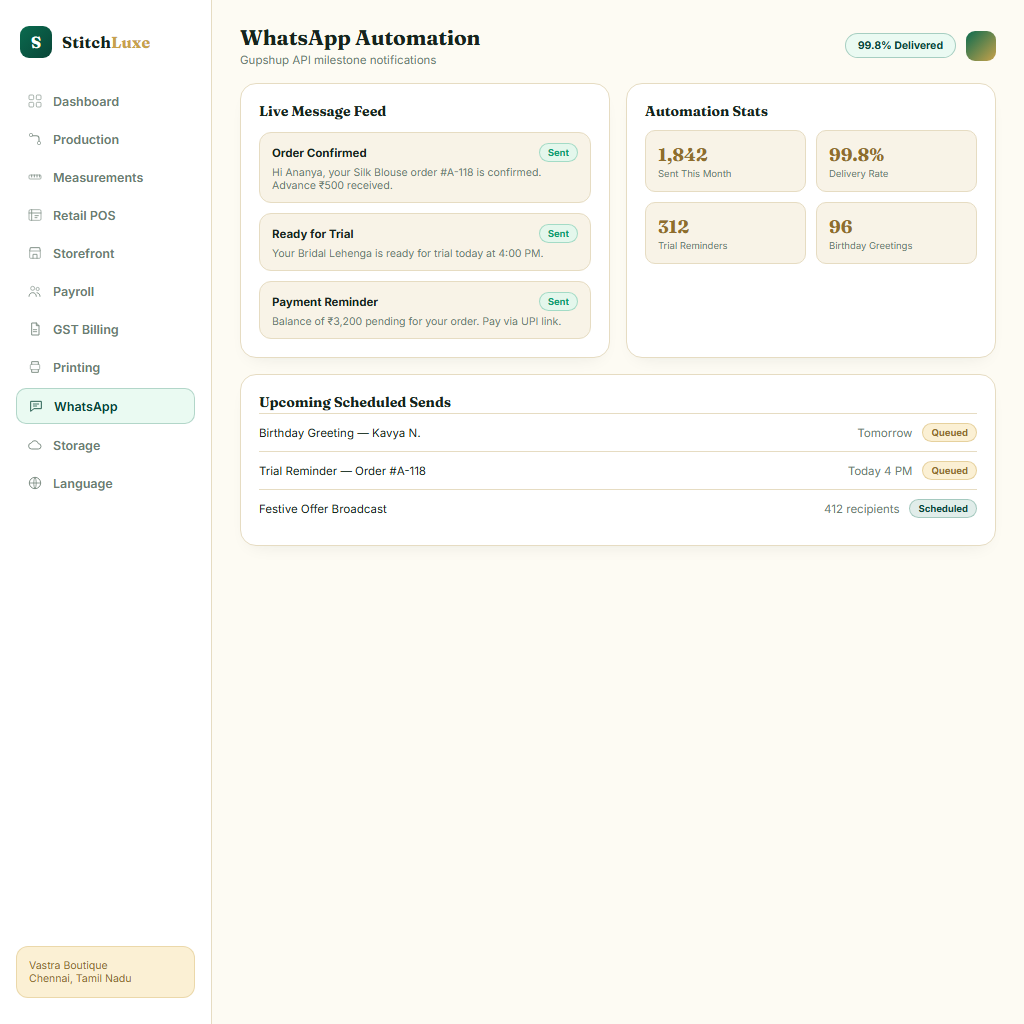Screen dimensions: 1024x1024
Task: Navigate to Storefront
Action: click(105, 253)
